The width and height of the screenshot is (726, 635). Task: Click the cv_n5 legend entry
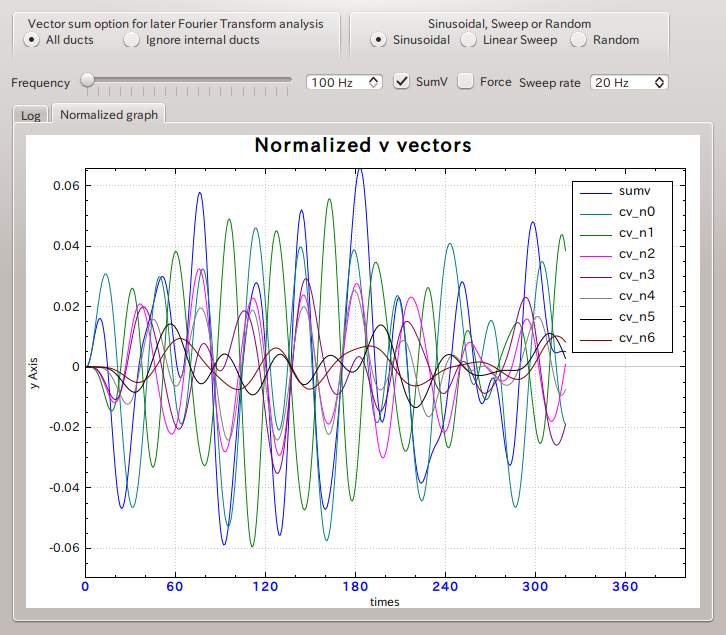(618, 317)
